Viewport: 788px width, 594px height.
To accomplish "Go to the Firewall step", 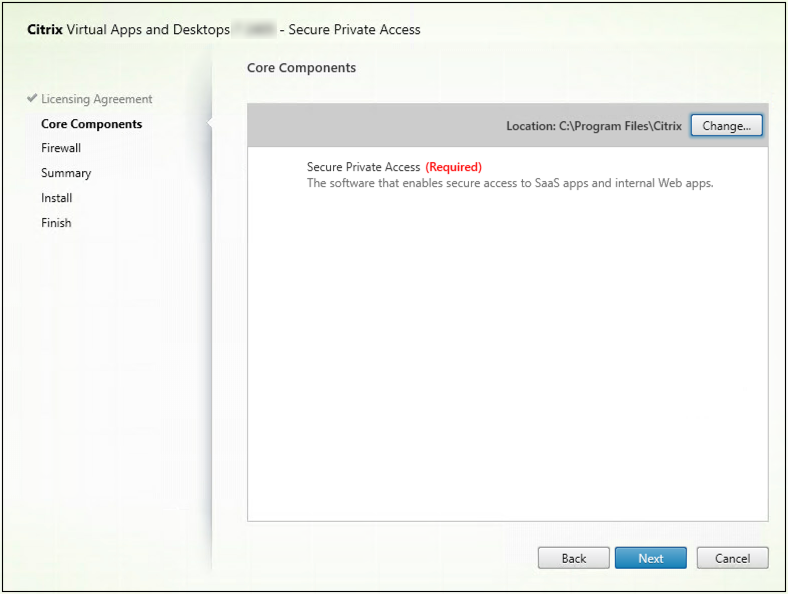I will [61, 148].
